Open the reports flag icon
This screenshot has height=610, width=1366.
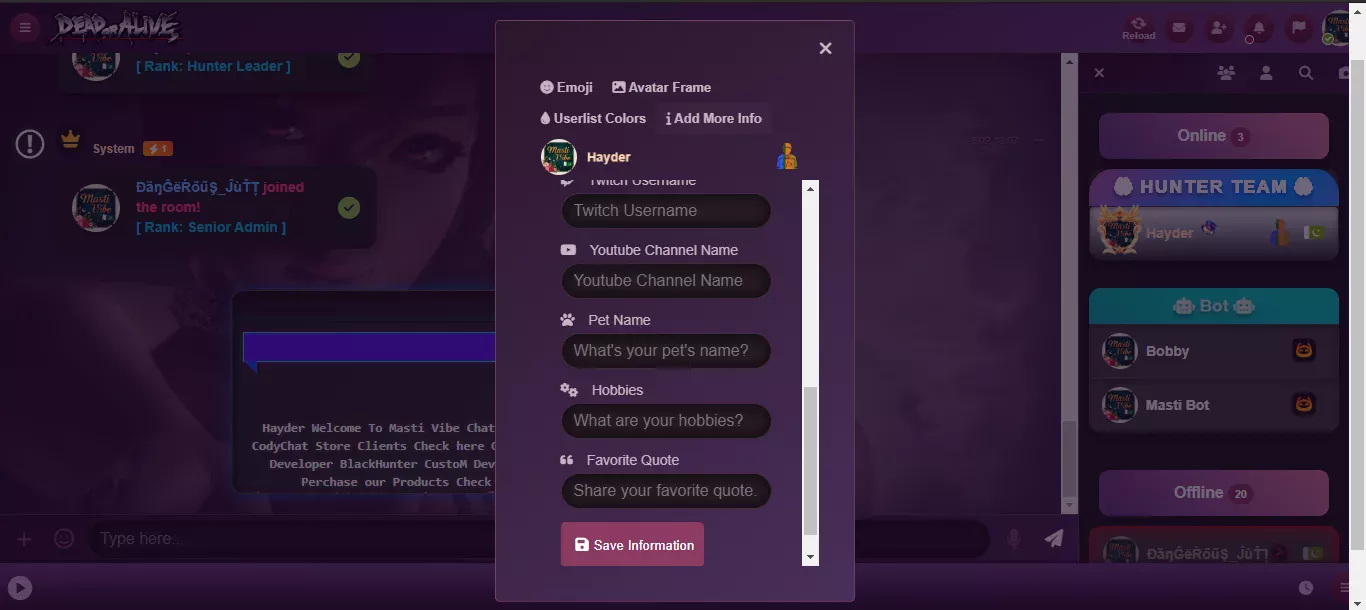(1298, 28)
